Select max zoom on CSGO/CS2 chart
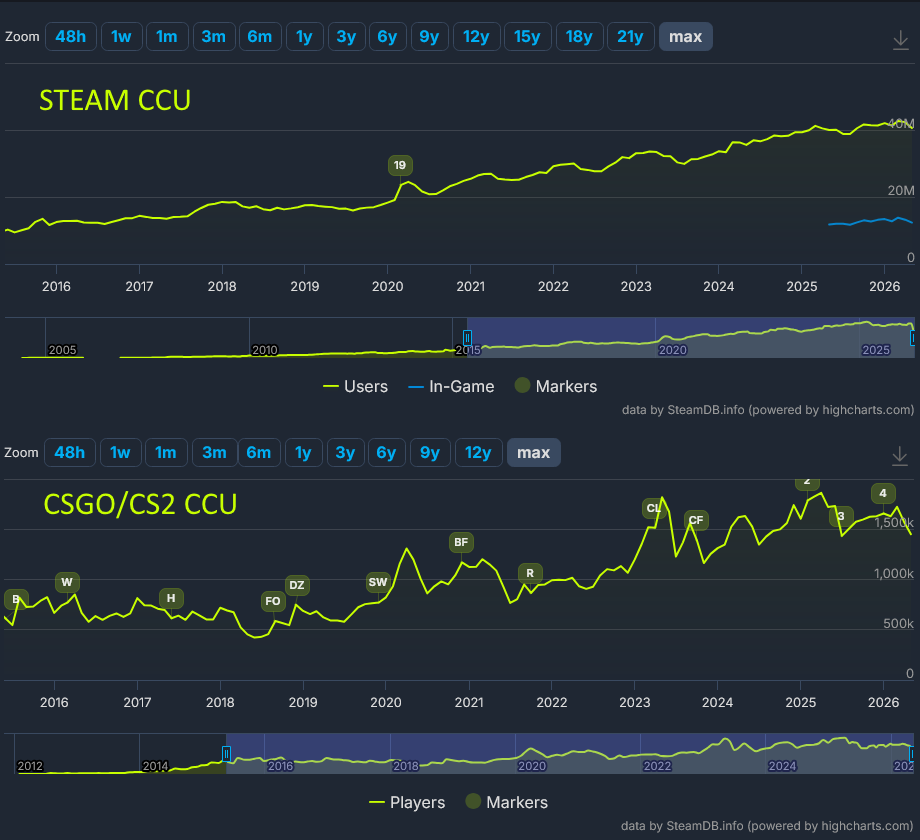The width and height of the screenshot is (920, 840). 533,453
